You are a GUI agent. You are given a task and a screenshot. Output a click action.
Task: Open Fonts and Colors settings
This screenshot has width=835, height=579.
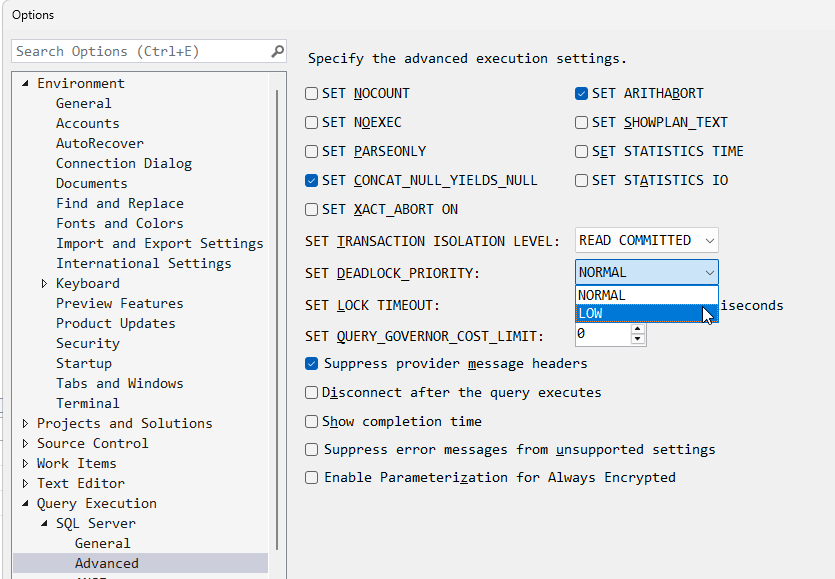[119, 224]
